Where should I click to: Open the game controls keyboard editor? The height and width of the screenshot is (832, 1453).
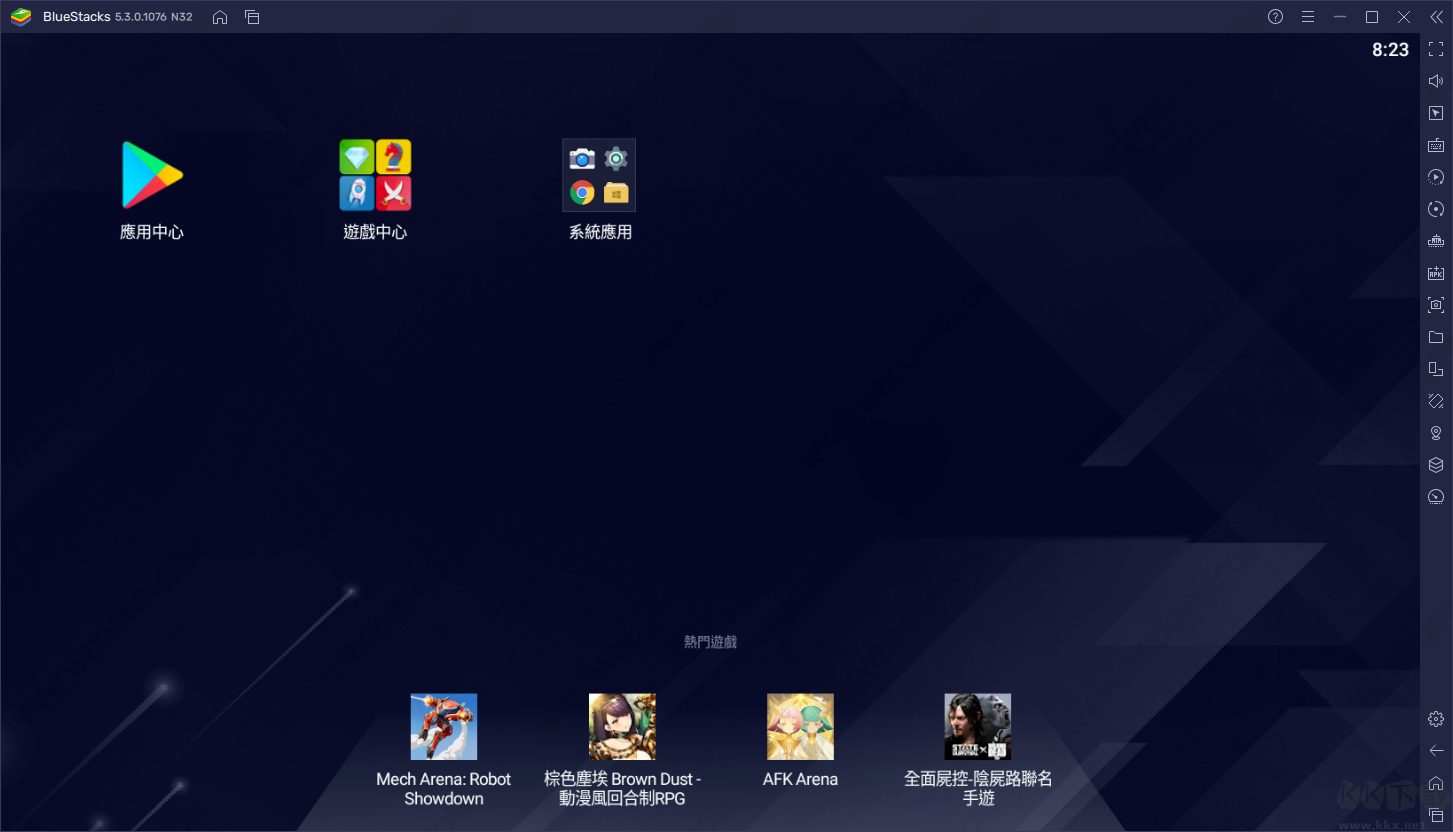(x=1436, y=144)
